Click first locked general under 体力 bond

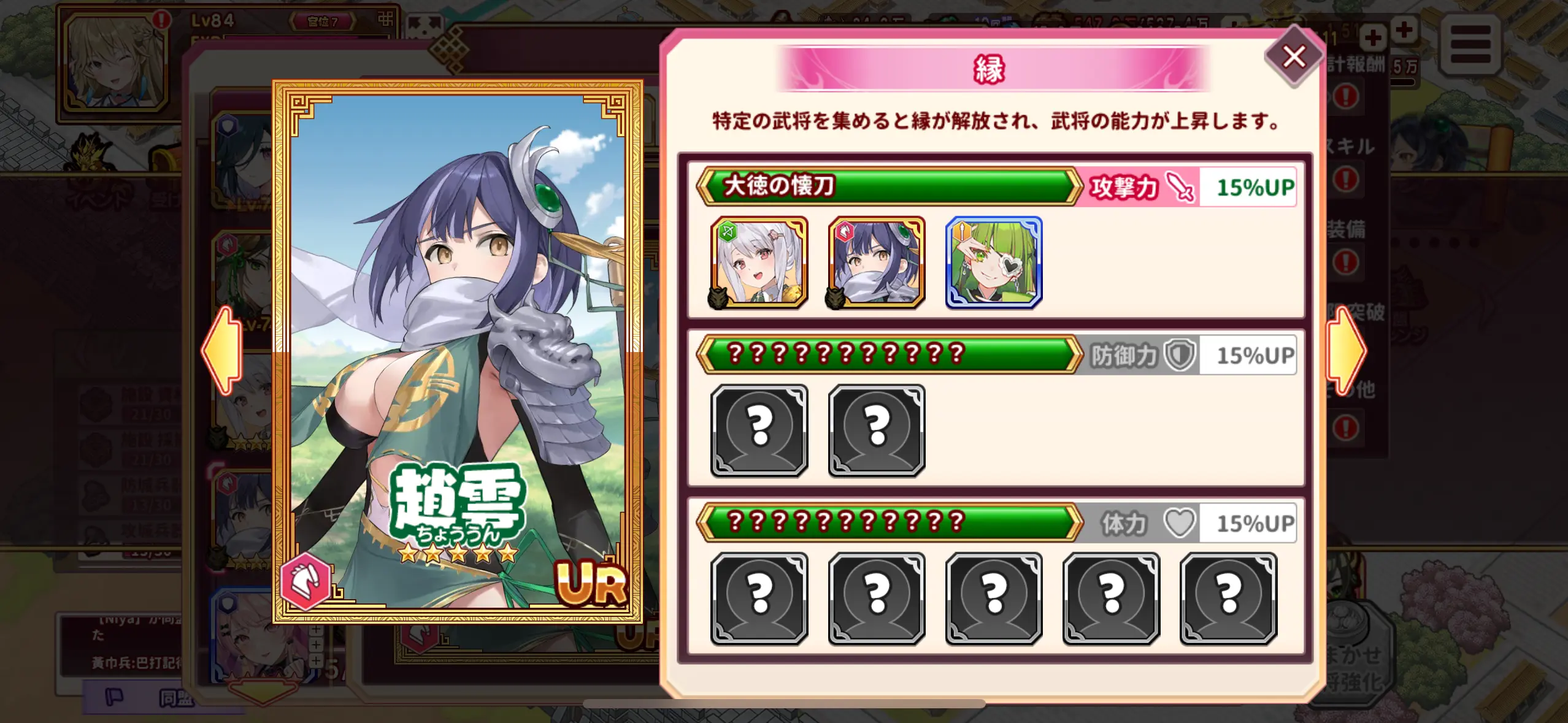click(759, 599)
